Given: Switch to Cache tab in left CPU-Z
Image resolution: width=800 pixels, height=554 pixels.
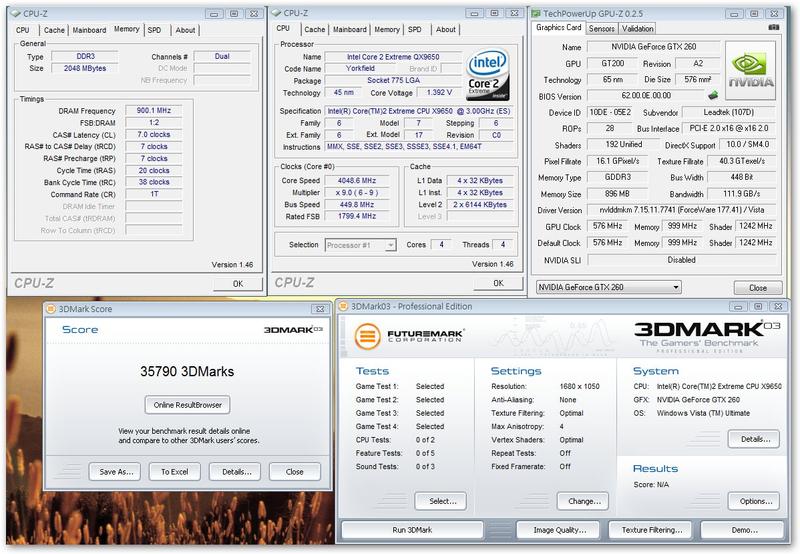Looking at the screenshot, I should [x=54, y=30].
